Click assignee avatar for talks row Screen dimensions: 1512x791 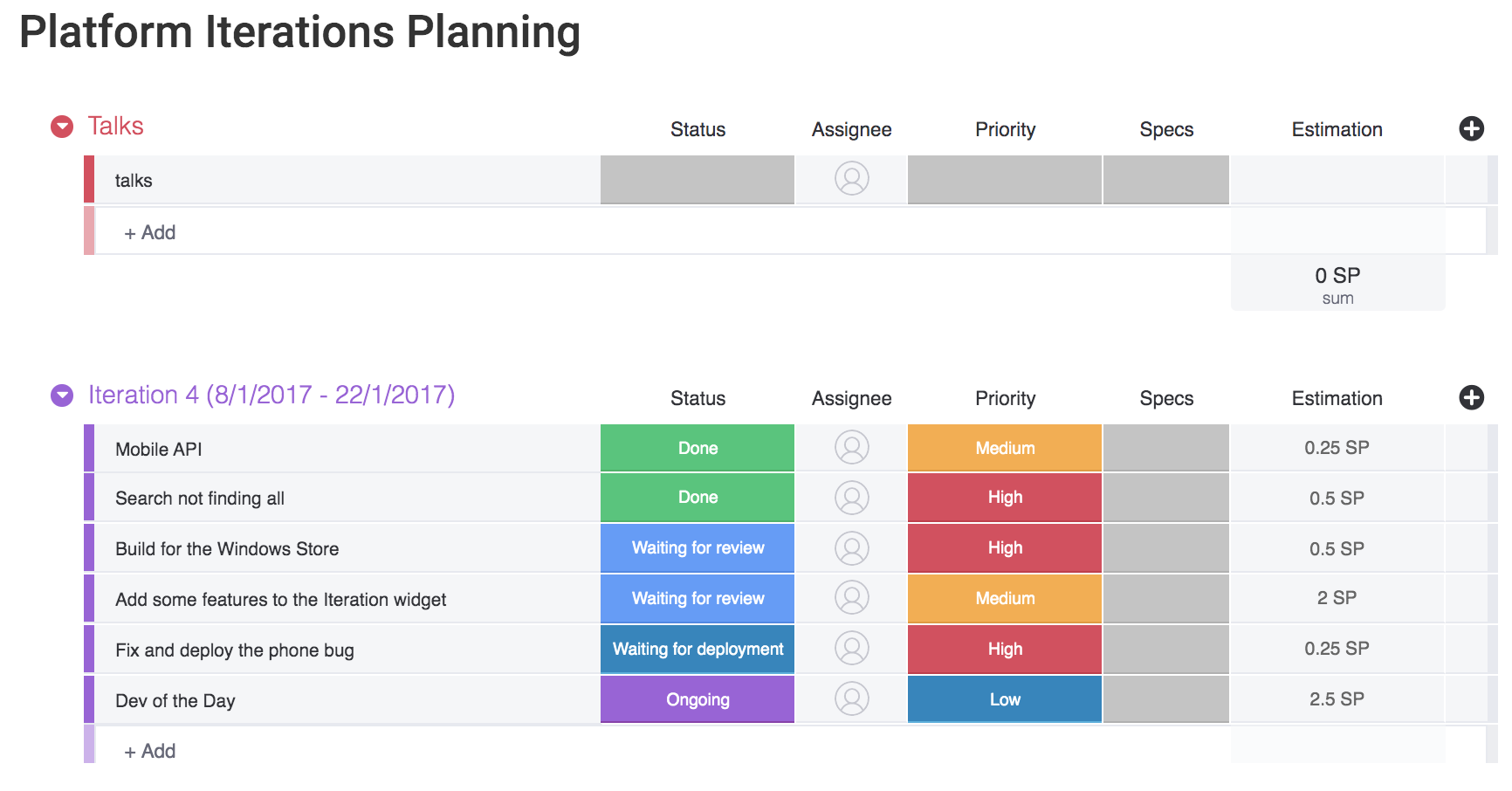[x=852, y=179]
